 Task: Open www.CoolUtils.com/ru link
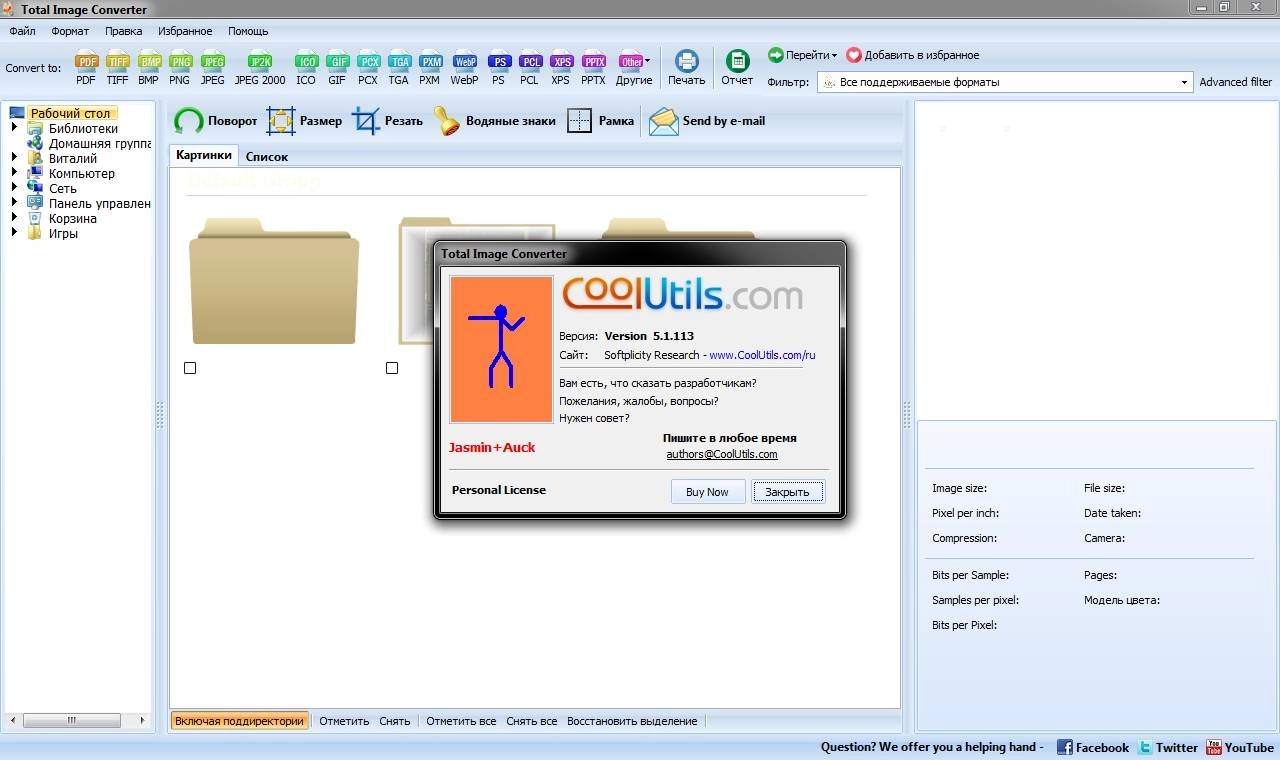click(763, 355)
